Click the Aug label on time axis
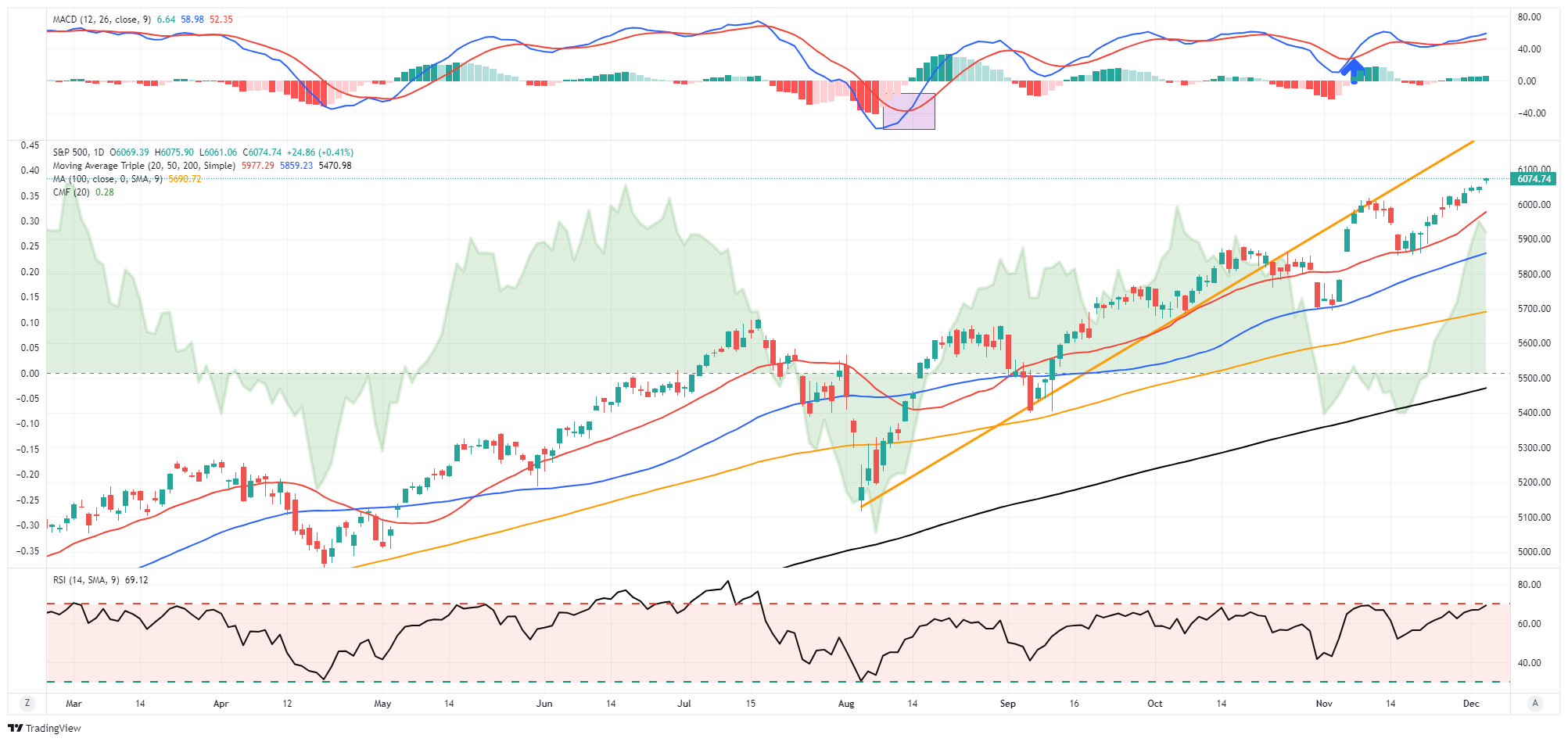 (846, 704)
